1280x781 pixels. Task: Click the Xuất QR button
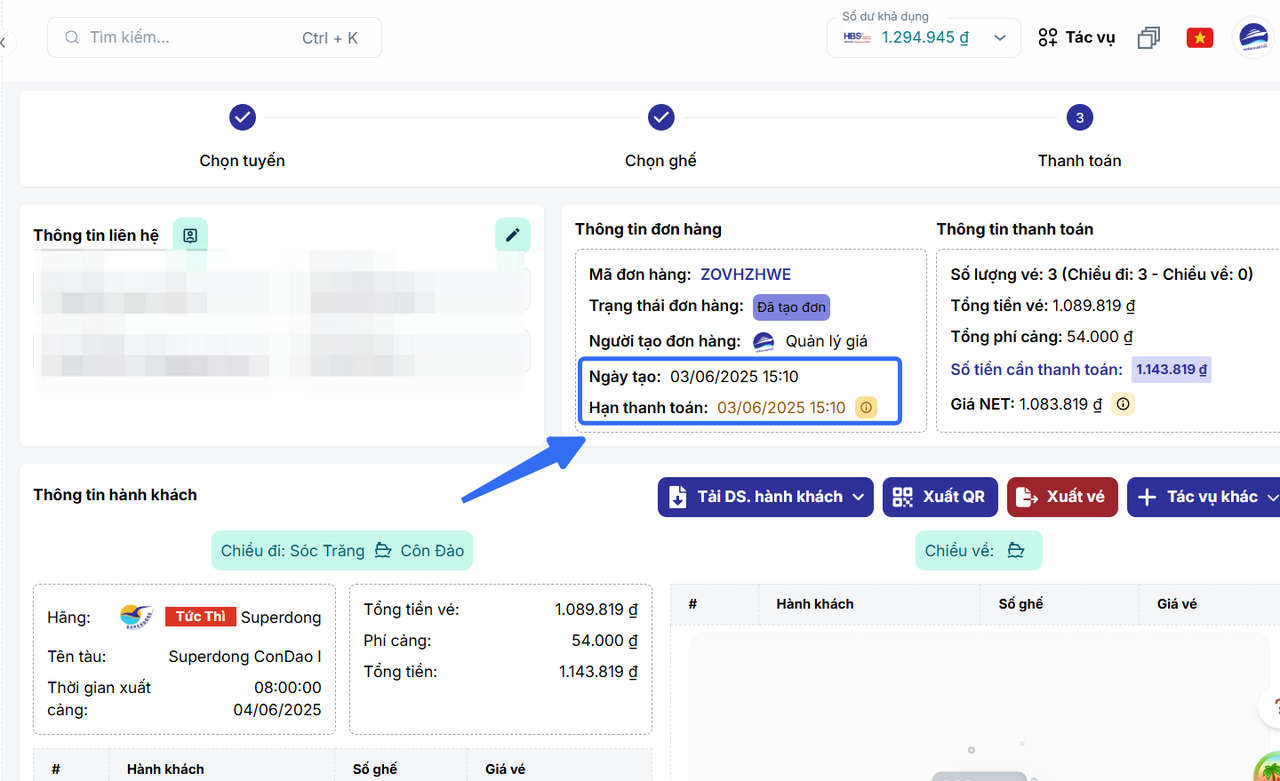pyautogui.click(x=940, y=497)
